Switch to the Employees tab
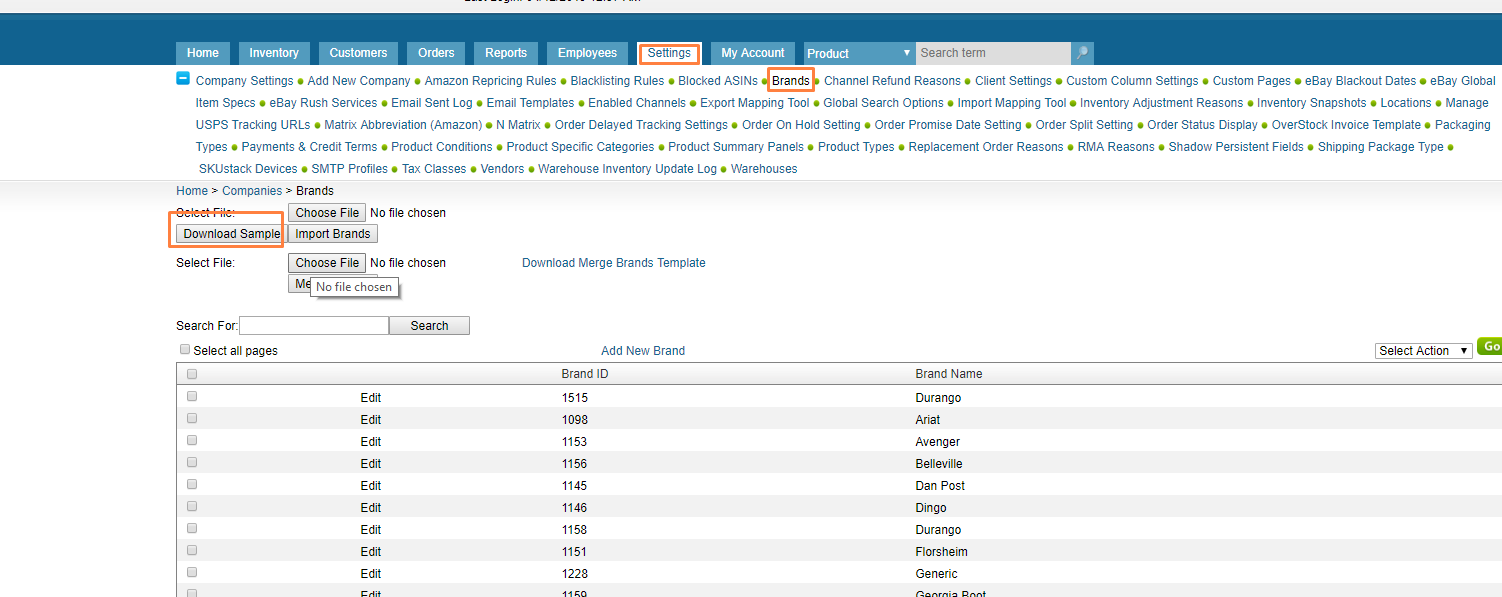1502x597 pixels. (x=588, y=53)
